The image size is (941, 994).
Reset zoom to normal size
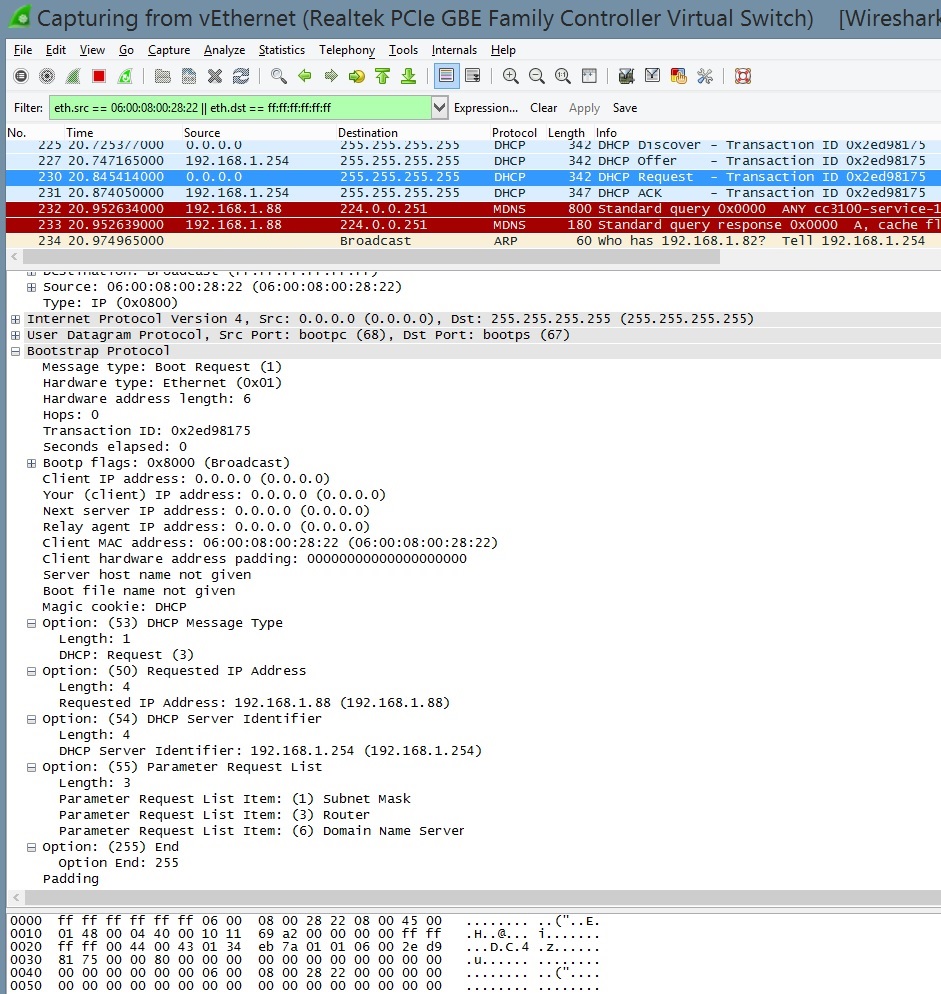(x=562, y=77)
